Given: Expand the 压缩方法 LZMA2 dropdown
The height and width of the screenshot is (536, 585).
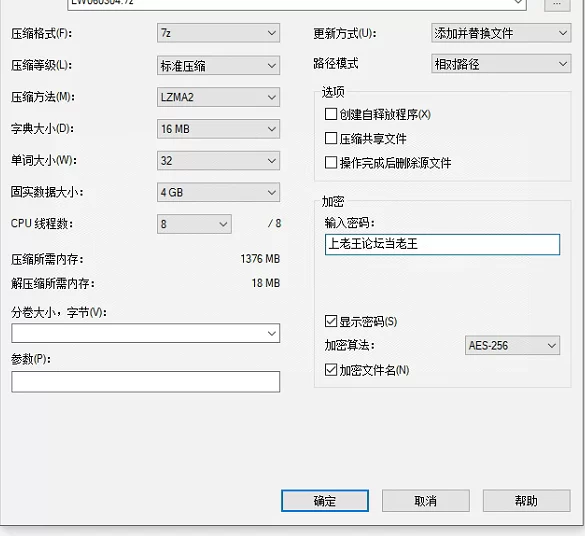Looking at the screenshot, I should click(218, 97).
